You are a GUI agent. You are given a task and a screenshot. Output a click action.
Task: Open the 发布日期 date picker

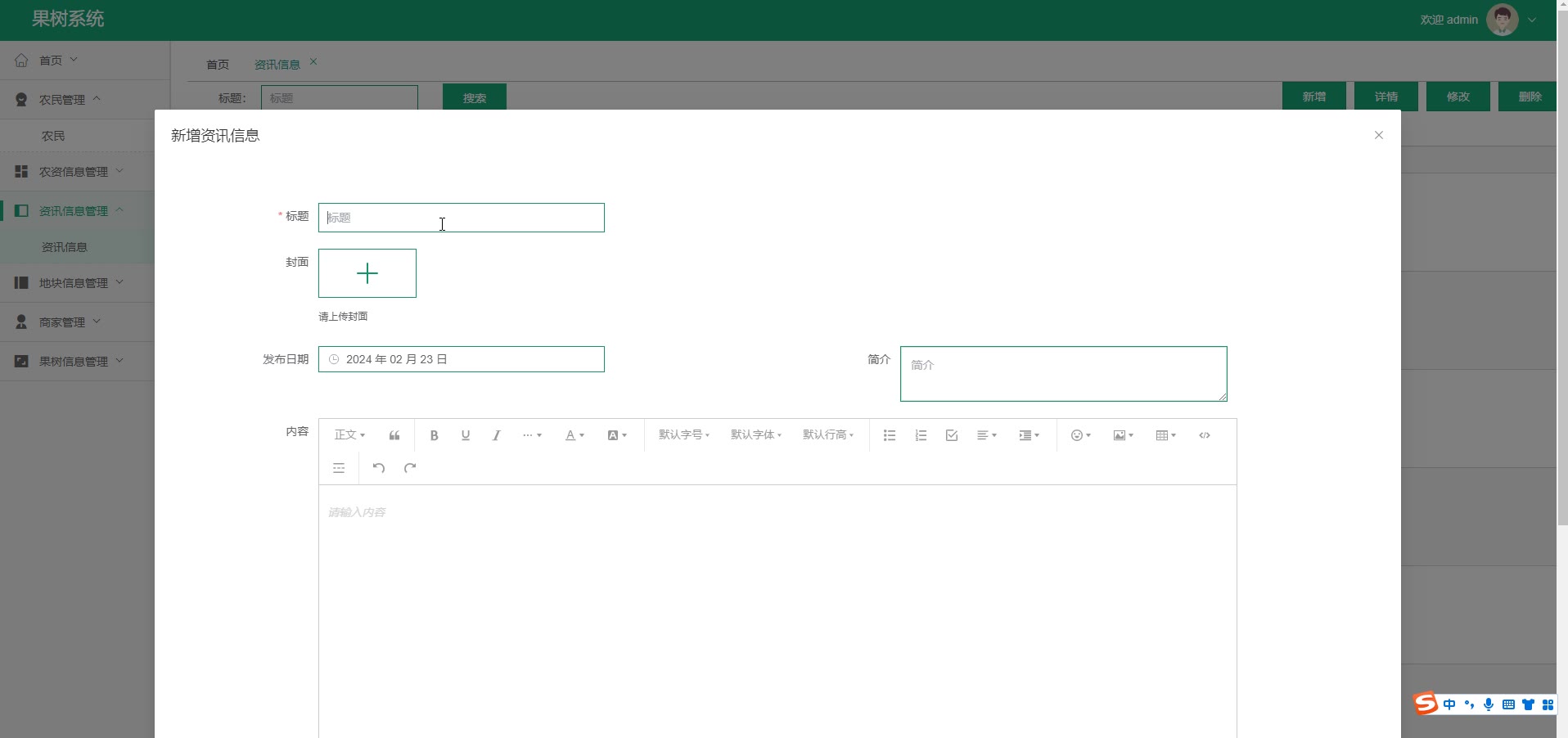(462, 359)
